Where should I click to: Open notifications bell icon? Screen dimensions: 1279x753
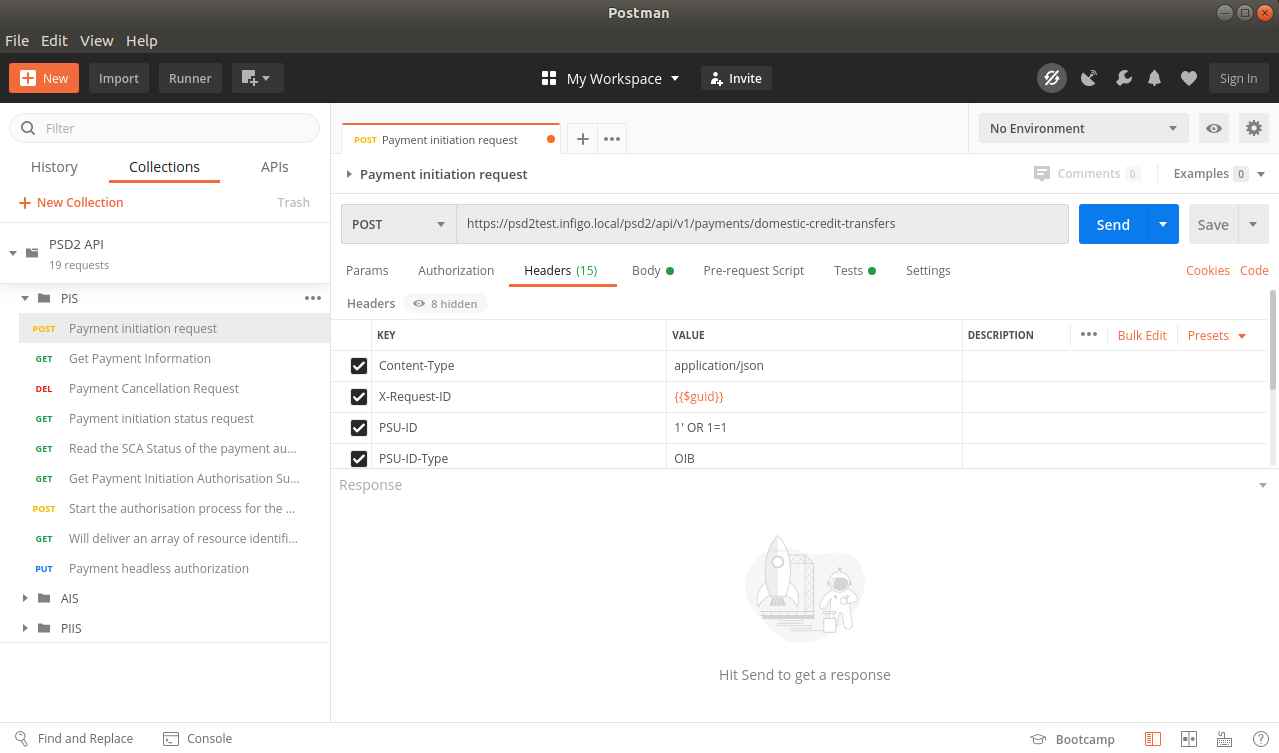click(1155, 78)
